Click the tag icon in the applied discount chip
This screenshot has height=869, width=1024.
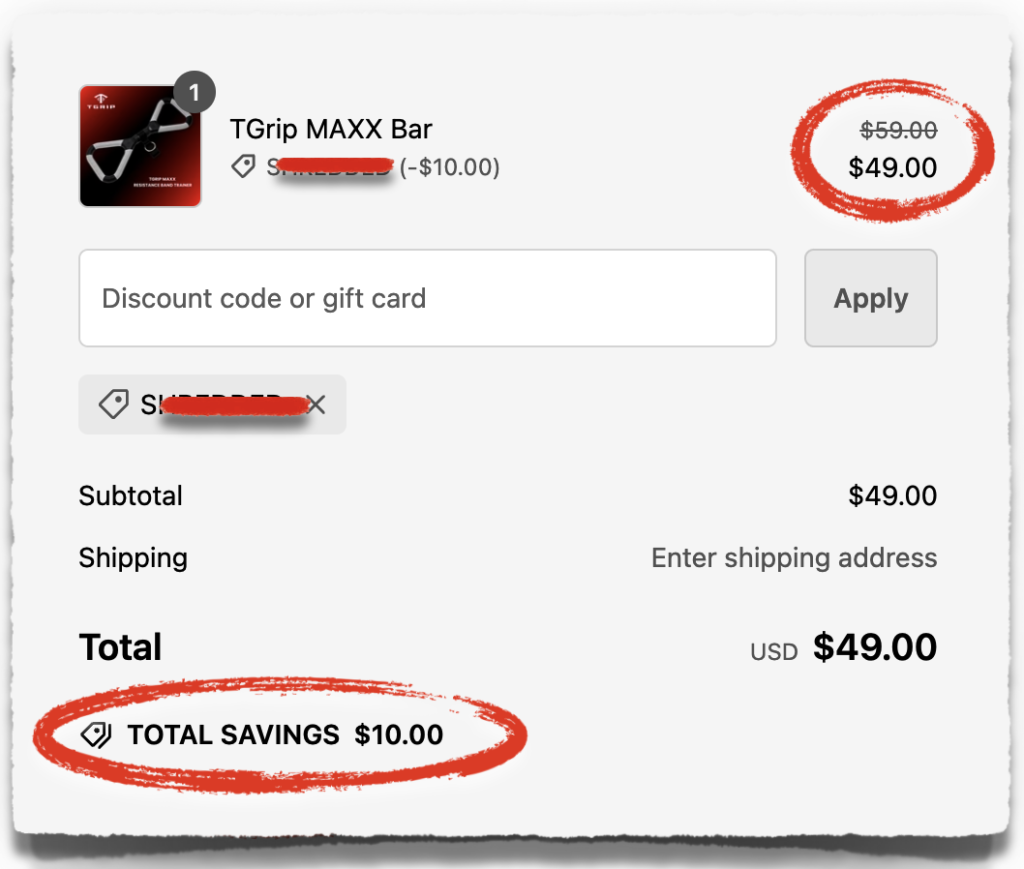click(x=113, y=404)
